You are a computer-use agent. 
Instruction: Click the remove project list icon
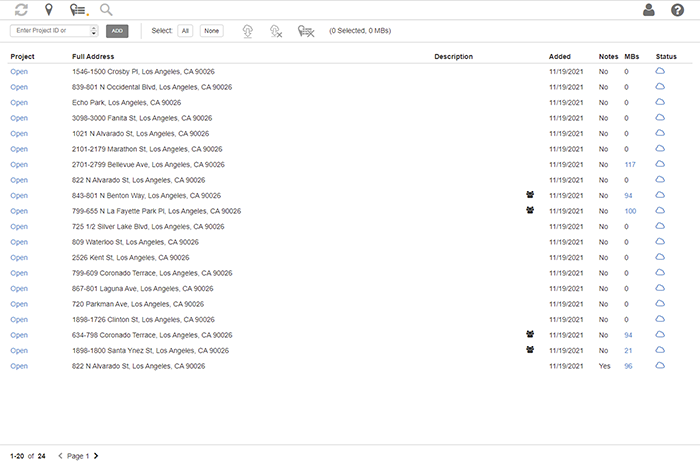(306, 31)
